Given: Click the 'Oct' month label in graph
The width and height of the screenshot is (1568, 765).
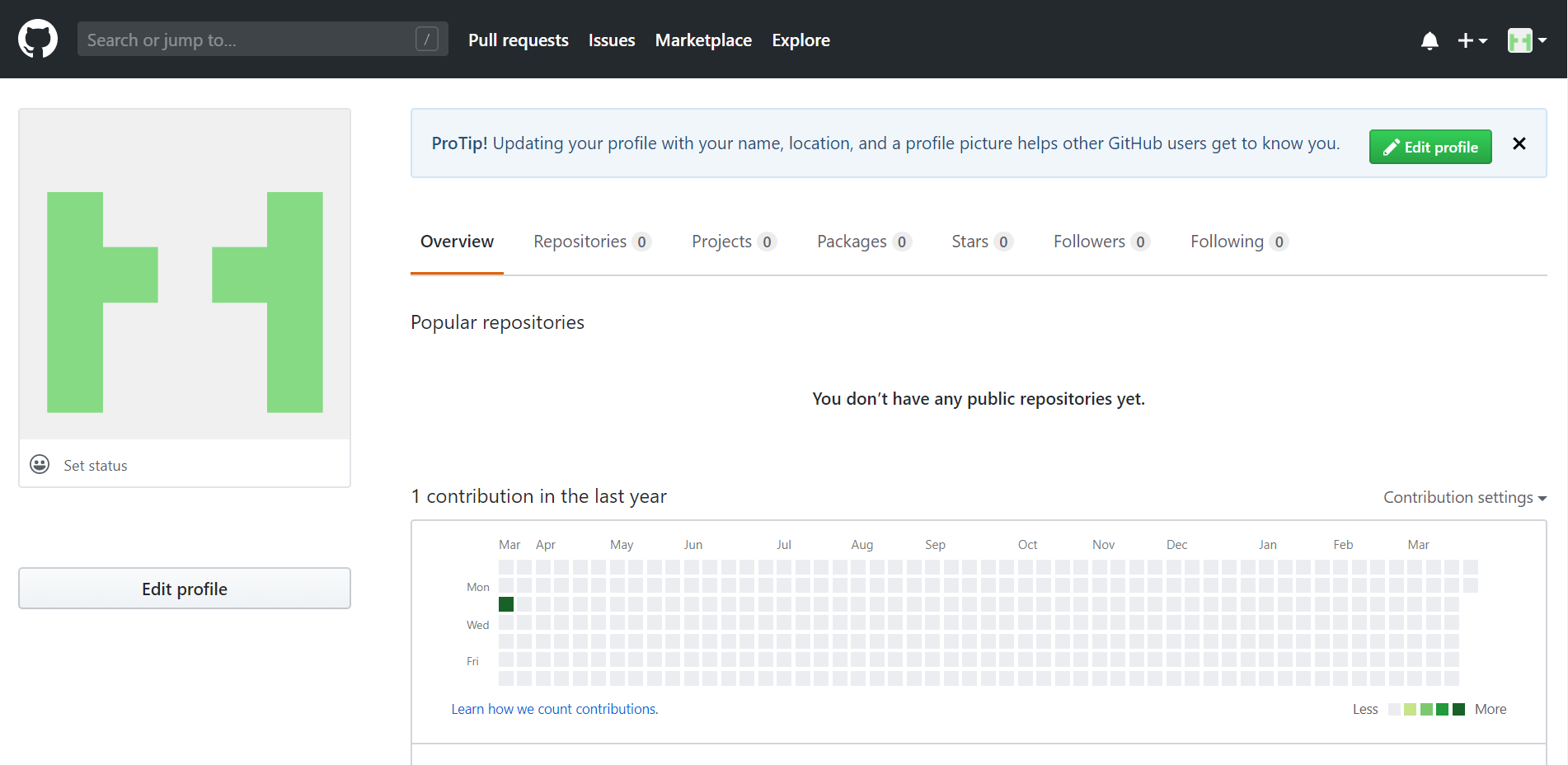Looking at the screenshot, I should point(1027,545).
